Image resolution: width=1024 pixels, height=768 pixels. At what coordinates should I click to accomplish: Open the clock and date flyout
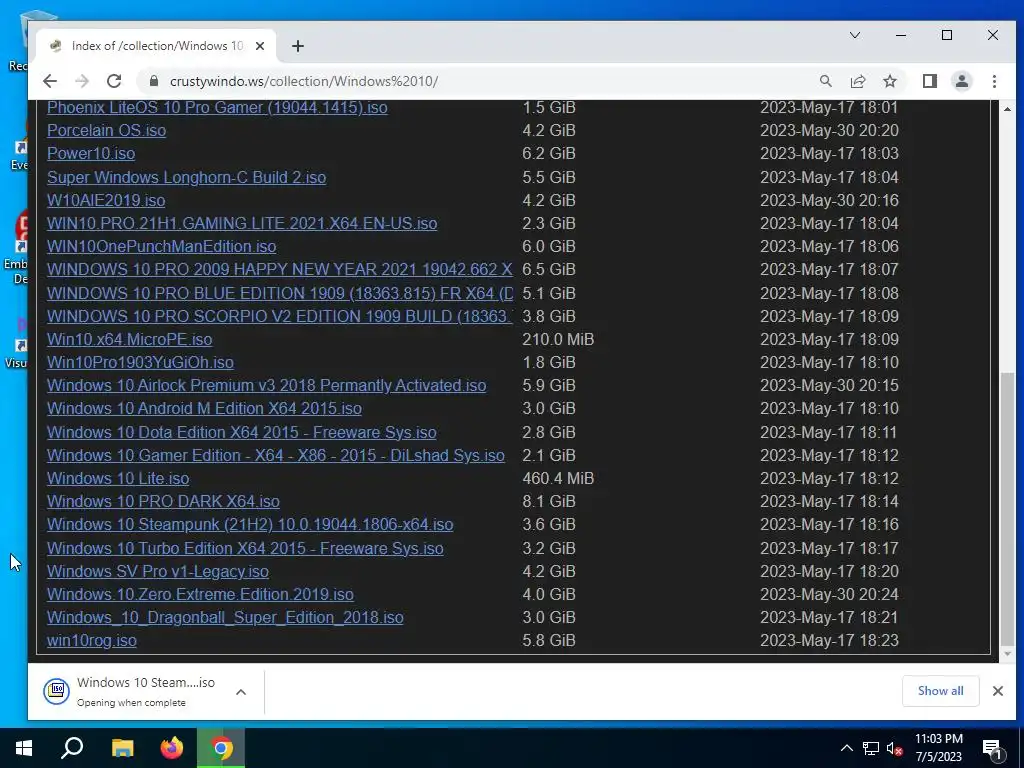[x=938, y=748]
